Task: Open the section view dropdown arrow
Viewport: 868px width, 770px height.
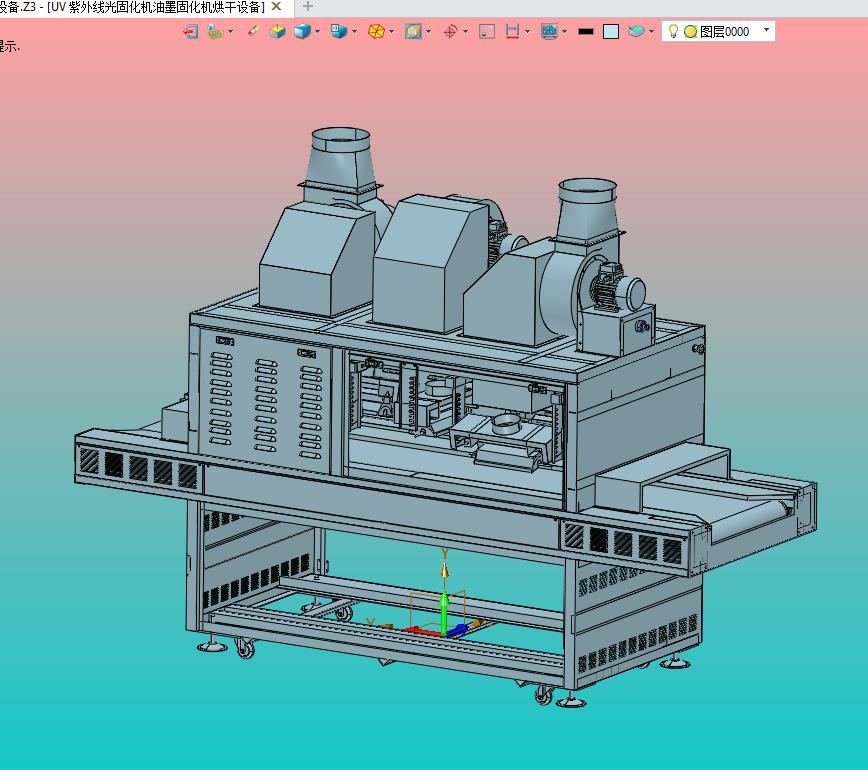Action: [x=428, y=32]
